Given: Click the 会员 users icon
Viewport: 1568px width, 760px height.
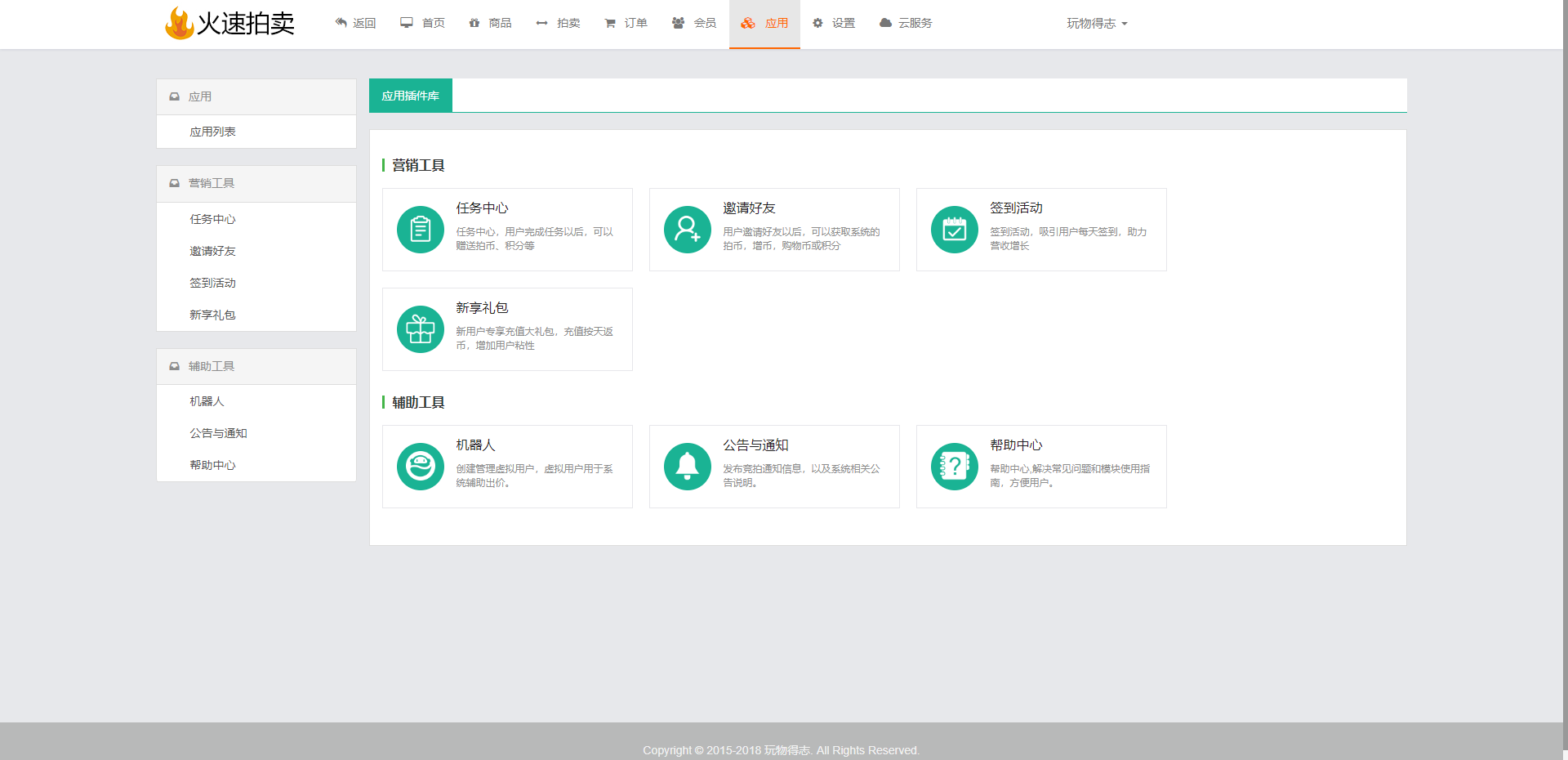Looking at the screenshot, I should pyautogui.click(x=678, y=23).
